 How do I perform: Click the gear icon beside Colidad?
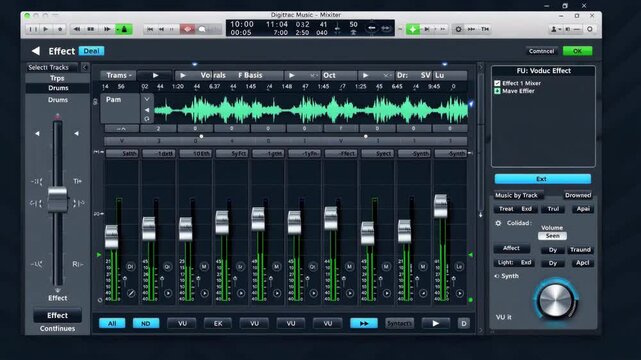(498, 223)
